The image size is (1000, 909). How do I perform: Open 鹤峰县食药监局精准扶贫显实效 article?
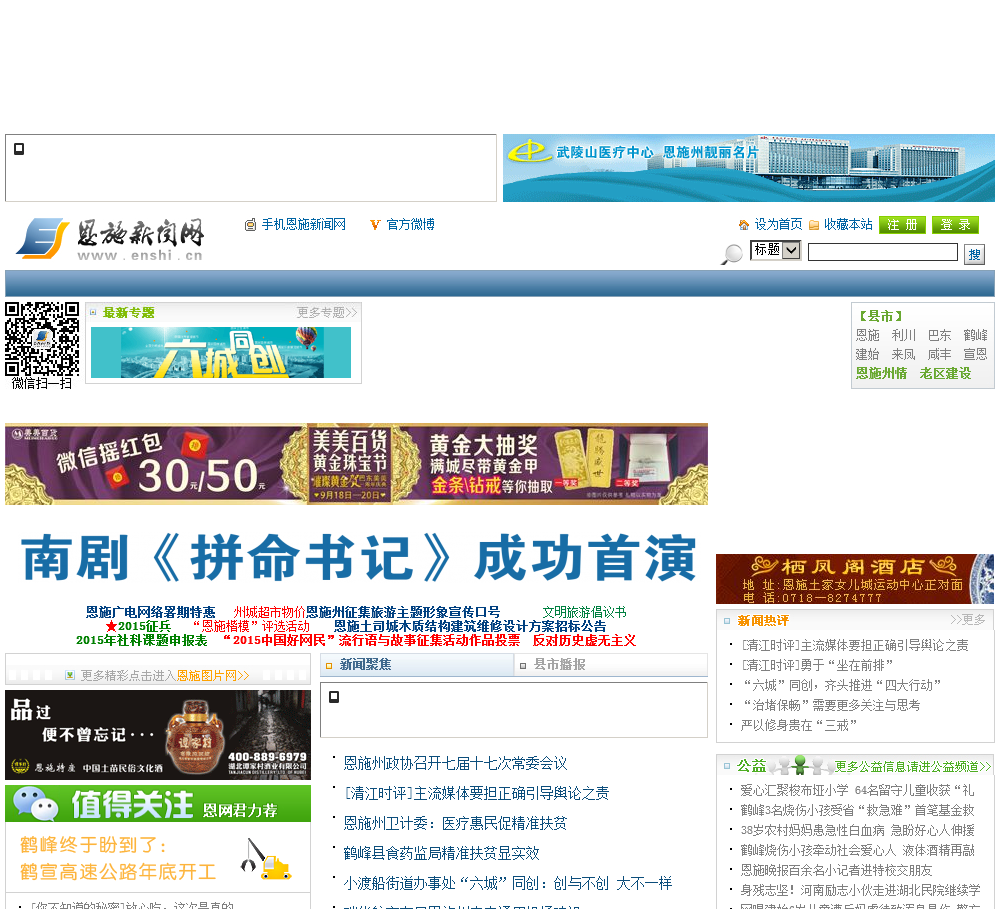441,854
